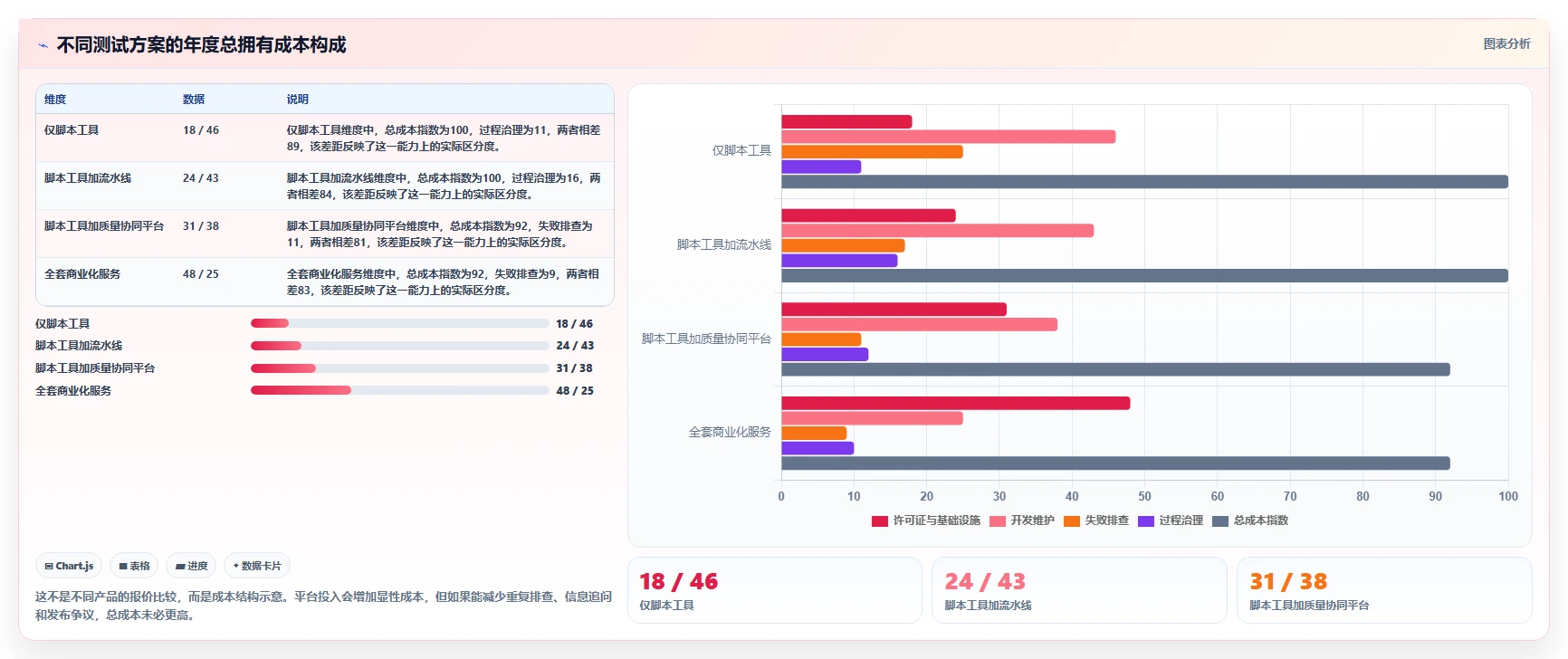1568x659 pixels.
Task: Click the 24 / 43 table cell
Action: [201, 178]
